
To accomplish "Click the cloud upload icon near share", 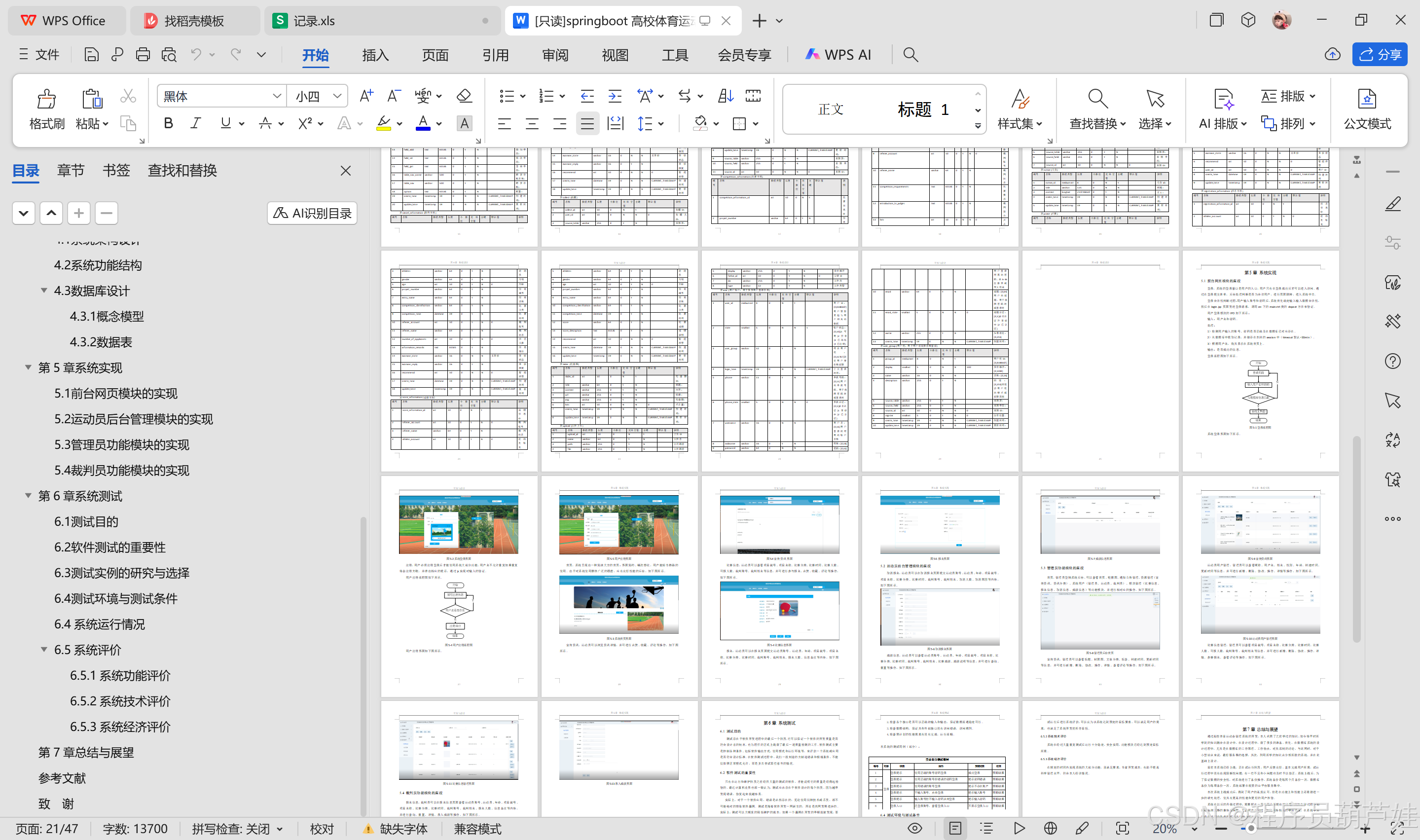I will click(x=1332, y=54).
